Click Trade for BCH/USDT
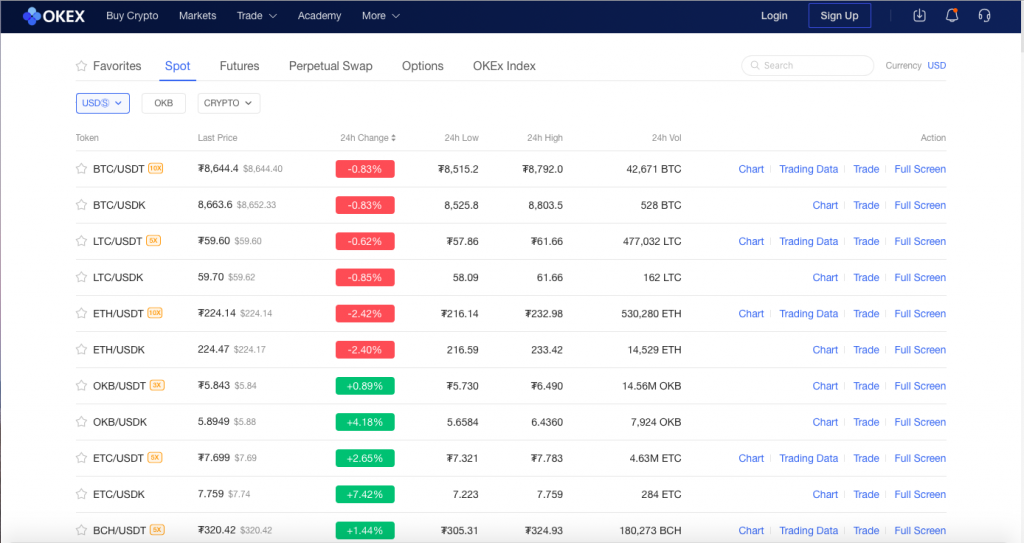Image resolution: width=1024 pixels, height=543 pixels. (866, 531)
